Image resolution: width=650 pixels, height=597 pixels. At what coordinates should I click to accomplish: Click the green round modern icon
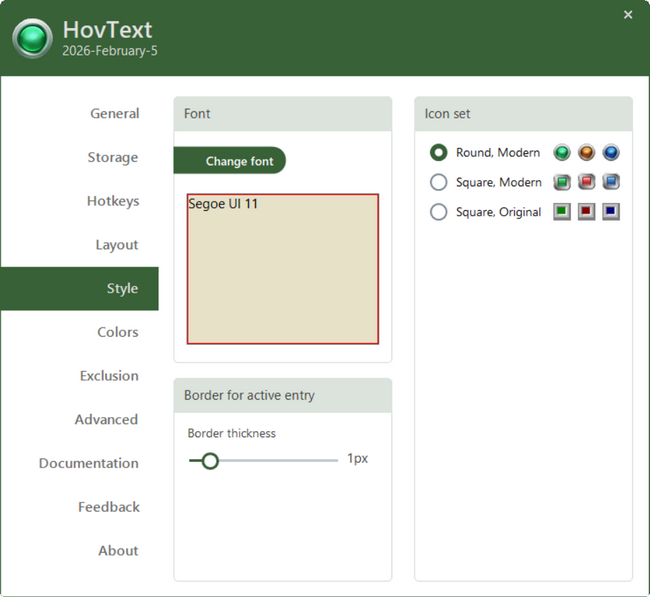562,153
